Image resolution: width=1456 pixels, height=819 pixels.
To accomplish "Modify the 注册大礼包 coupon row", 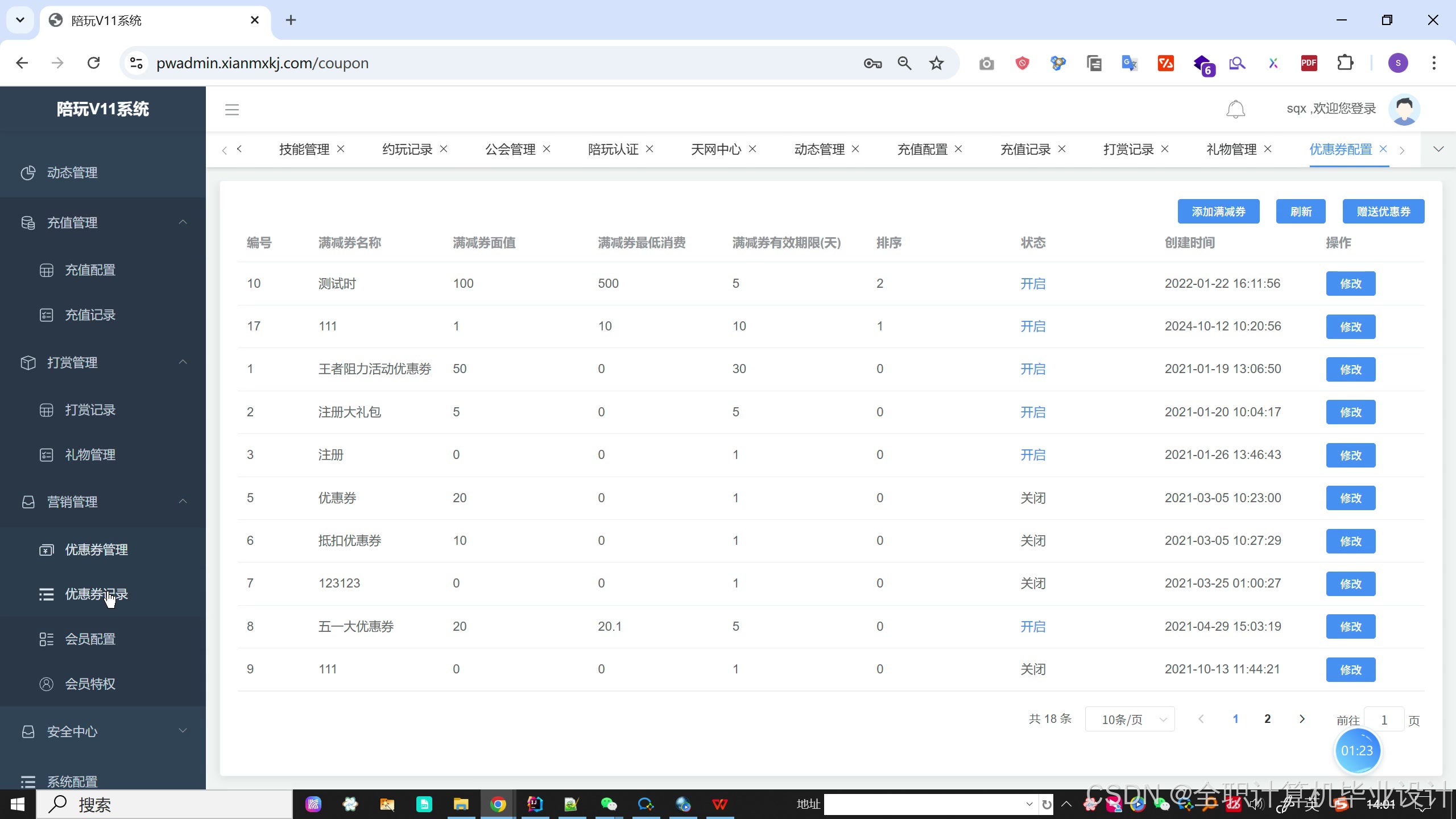I will (x=1351, y=412).
